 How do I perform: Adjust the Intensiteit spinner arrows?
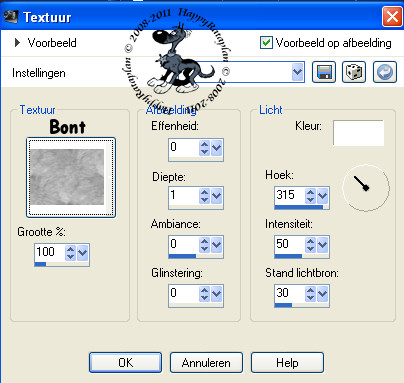click(310, 245)
